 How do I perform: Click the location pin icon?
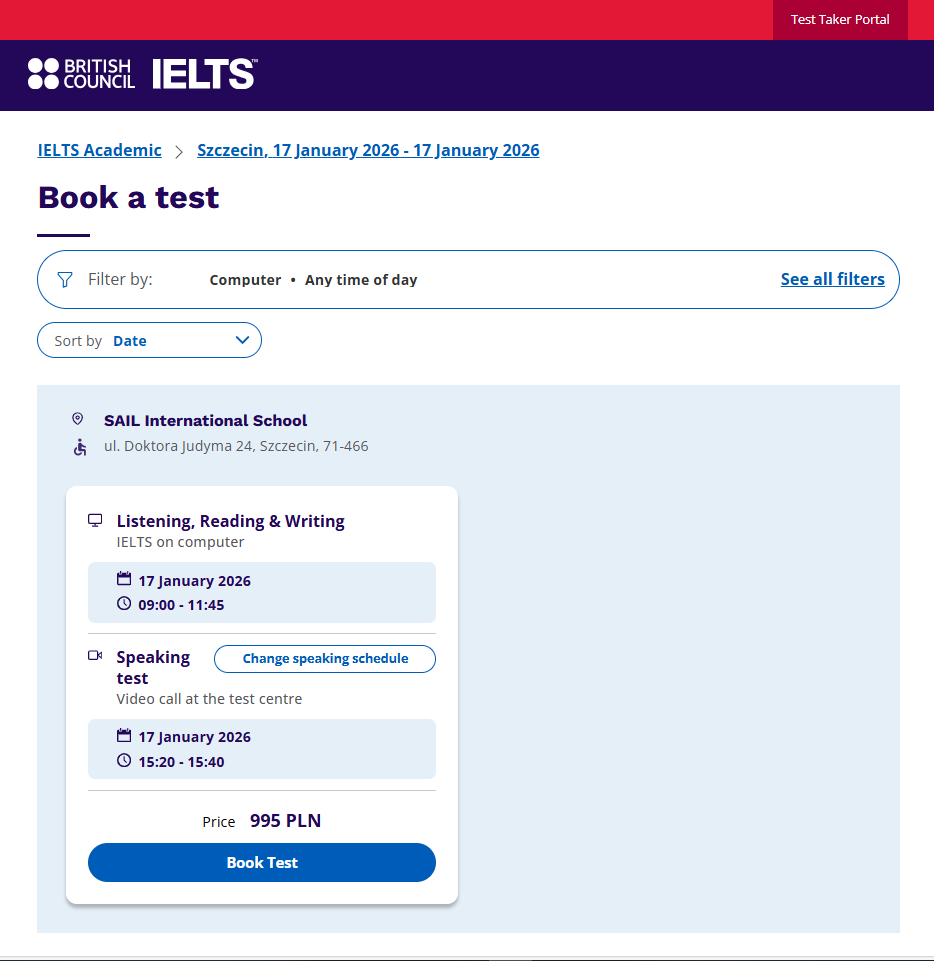[78, 419]
